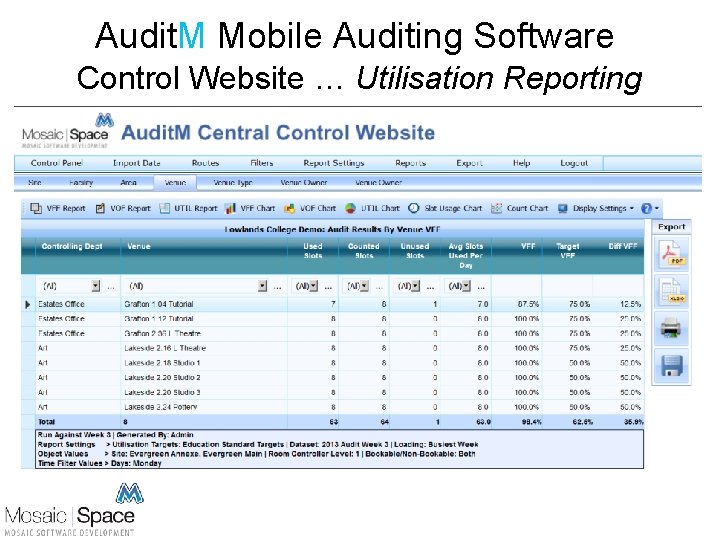Select the Estates Office row arrow indicator

[x=28, y=304]
